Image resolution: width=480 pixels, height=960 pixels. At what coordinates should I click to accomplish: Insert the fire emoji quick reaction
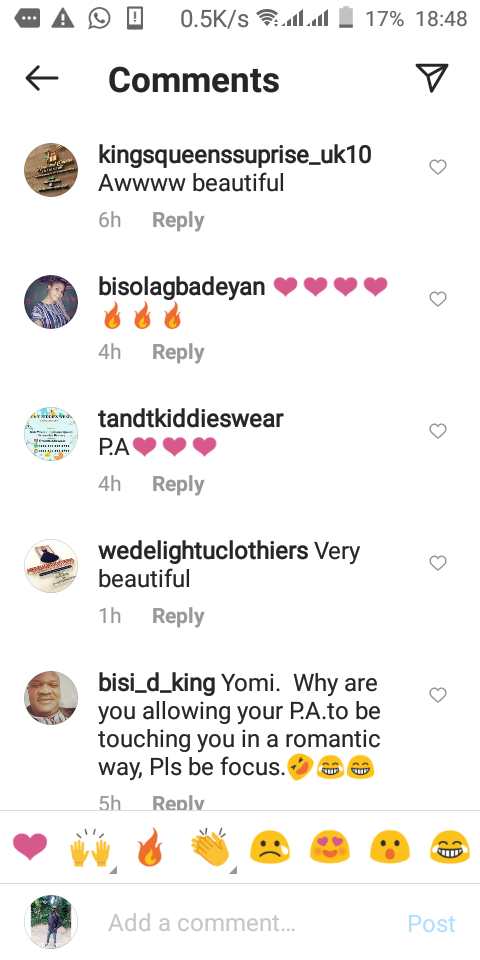click(x=150, y=847)
